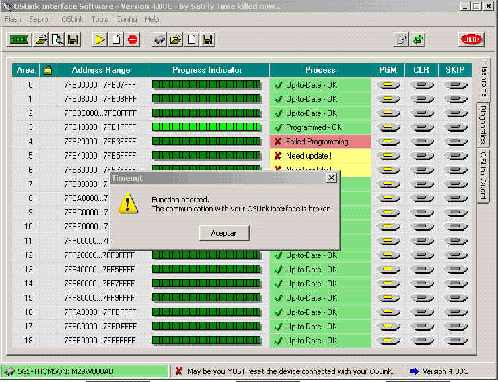Click the green device icon near the red oval

click(x=418, y=40)
